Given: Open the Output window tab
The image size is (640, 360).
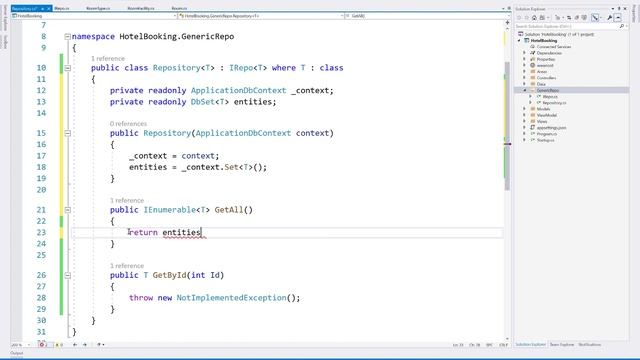Looking at the screenshot, I should [17, 353].
